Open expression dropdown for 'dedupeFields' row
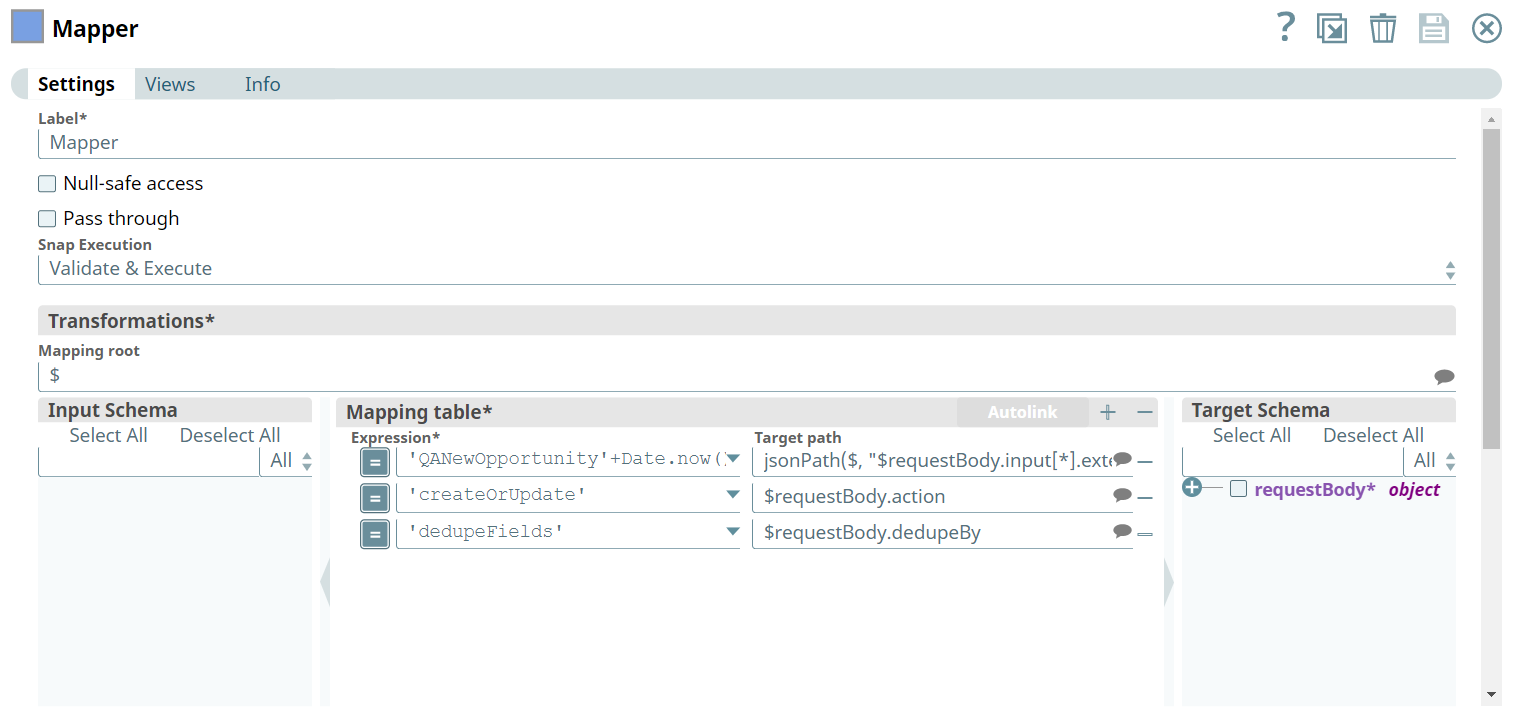This screenshot has height=723, width=1514. pyautogui.click(x=733, y=532)
